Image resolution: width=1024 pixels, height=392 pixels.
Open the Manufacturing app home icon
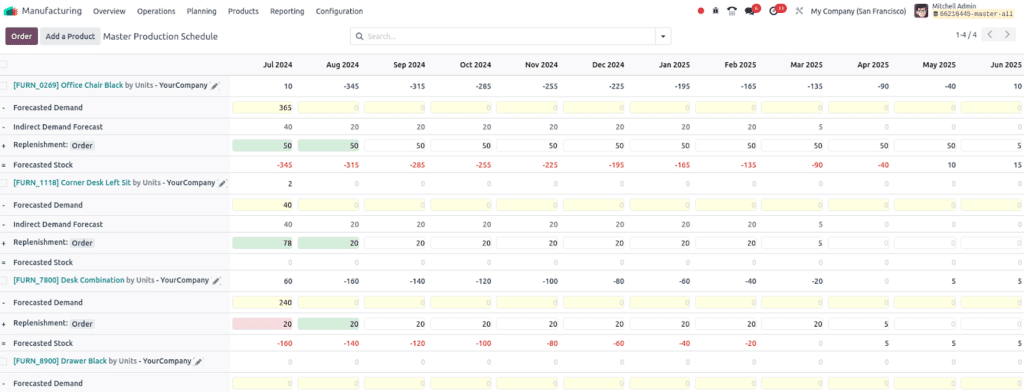click(x=11, y=11)
